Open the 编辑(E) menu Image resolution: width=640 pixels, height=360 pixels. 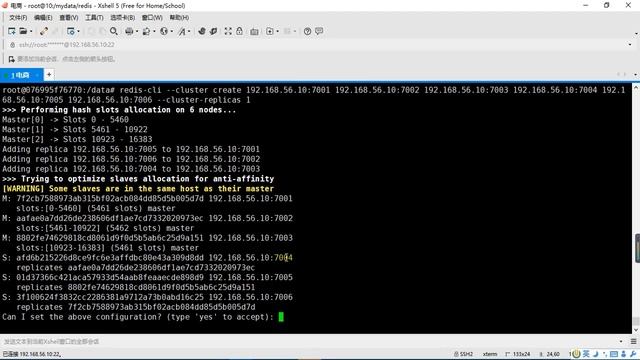[43, 18]
